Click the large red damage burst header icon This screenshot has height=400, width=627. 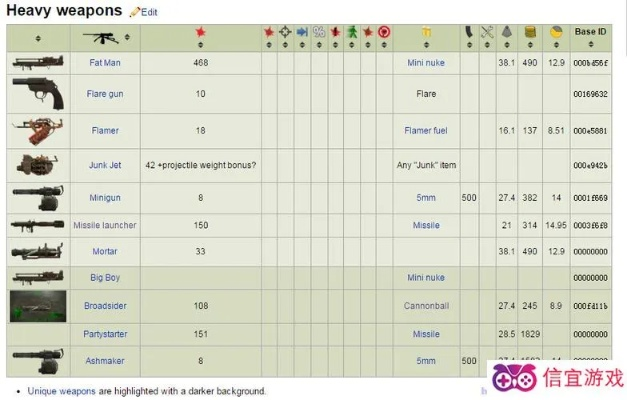pyautogui.click(x=200, y=33)
